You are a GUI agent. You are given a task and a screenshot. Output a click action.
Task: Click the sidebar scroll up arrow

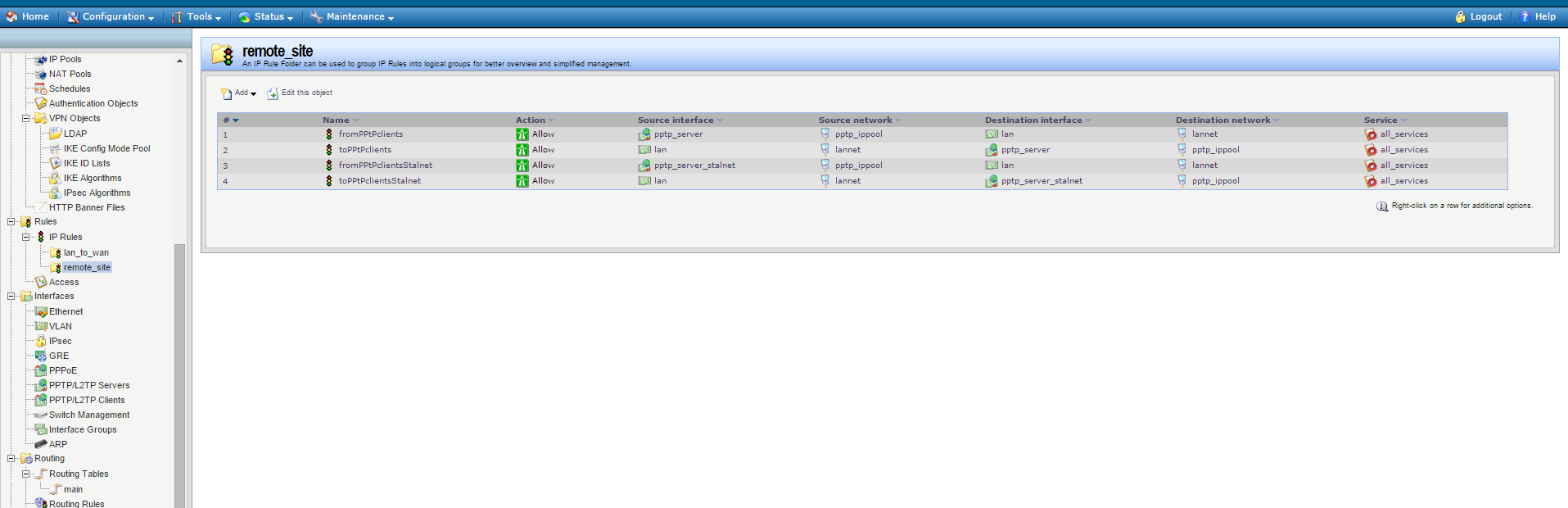coord(179,61)
